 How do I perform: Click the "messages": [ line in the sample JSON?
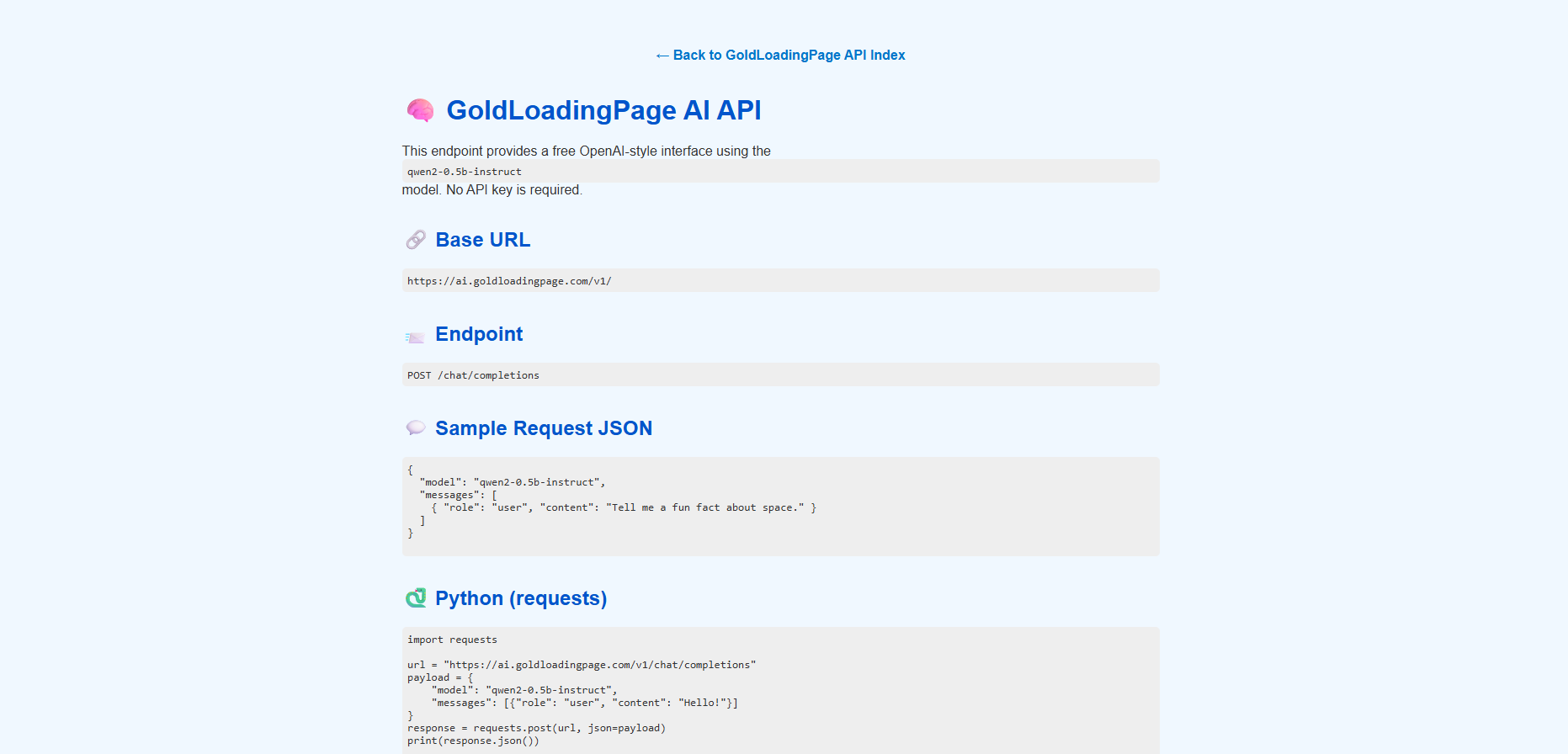coord(458,495)
